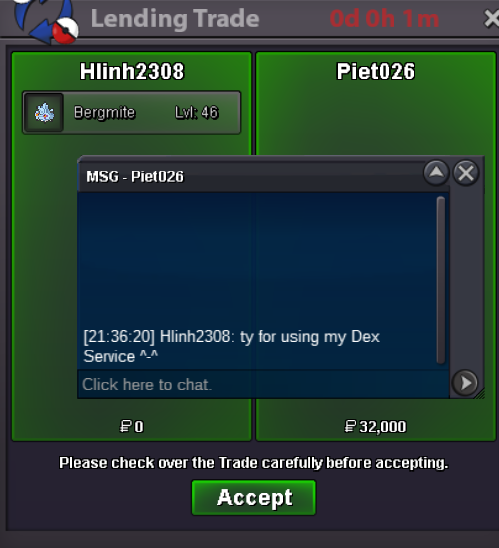Click the Piet026 player name heading
This screenshot has height=548, width=499.
[375, 71]
